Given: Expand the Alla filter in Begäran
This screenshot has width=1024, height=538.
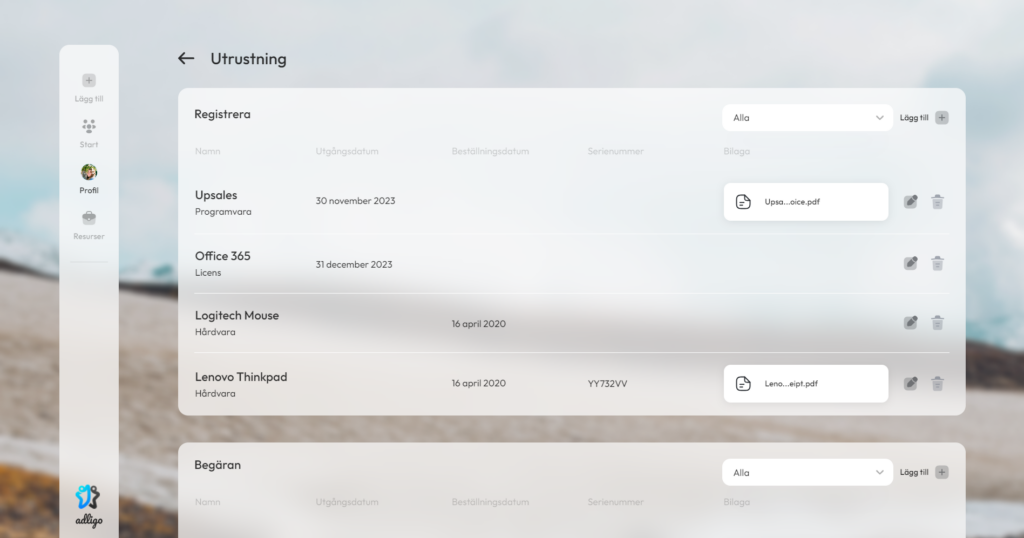Looking at the screenshot, I should (x=807, y=473).
